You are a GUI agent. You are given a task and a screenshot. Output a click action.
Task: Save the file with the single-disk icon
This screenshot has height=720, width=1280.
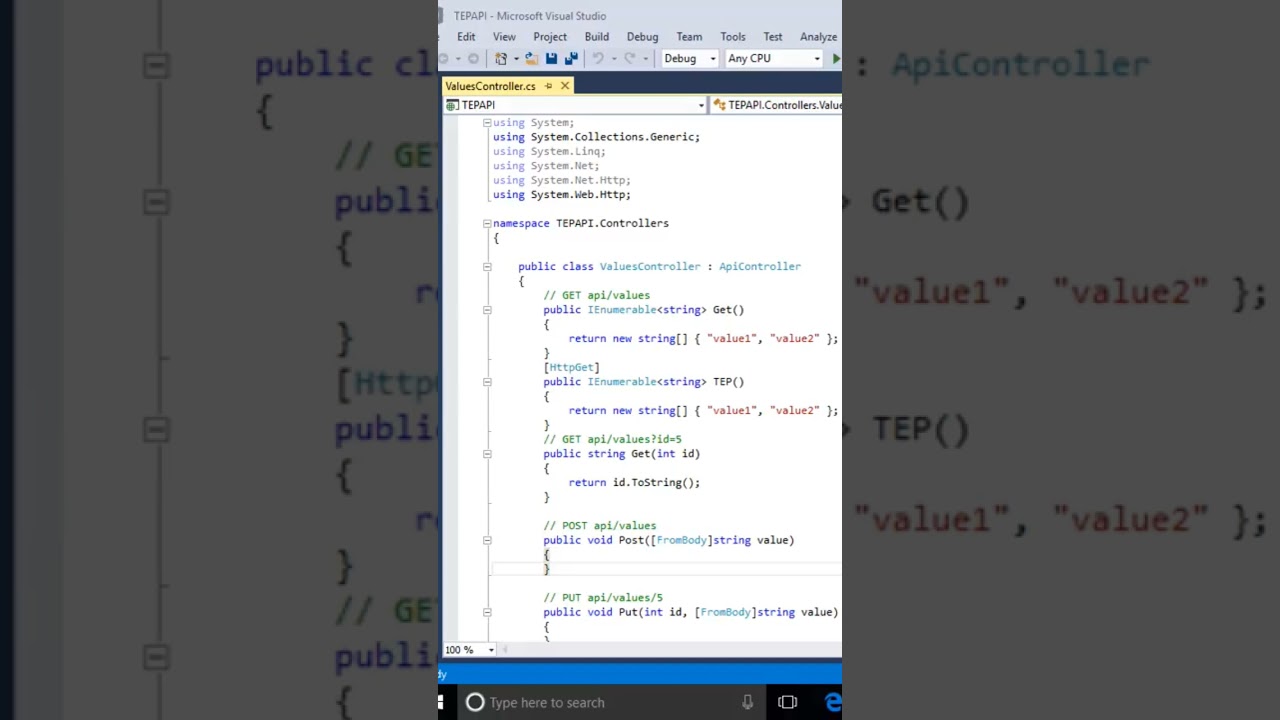coord(551,59)
